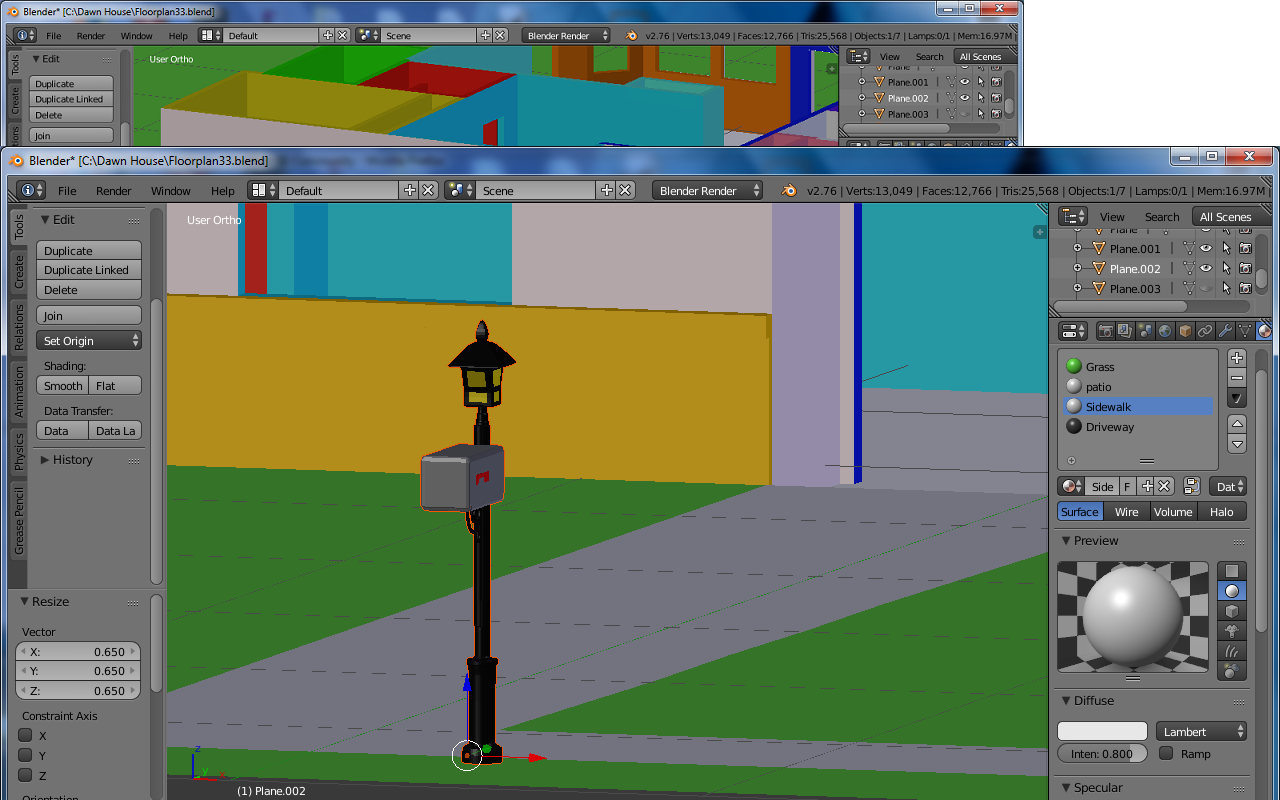
Task: Enable Y constraint axis checkbox
Action: (x=26, y=755)
